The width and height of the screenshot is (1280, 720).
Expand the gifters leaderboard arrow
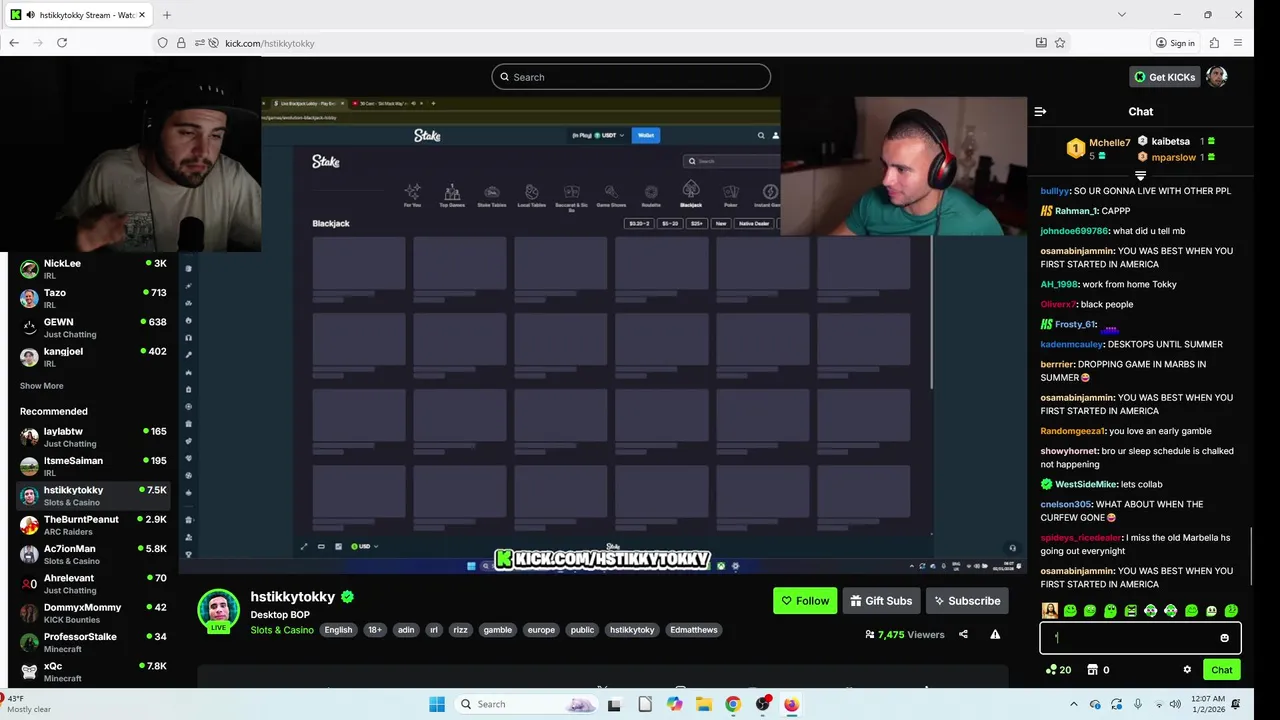[x=1140, y=176]
